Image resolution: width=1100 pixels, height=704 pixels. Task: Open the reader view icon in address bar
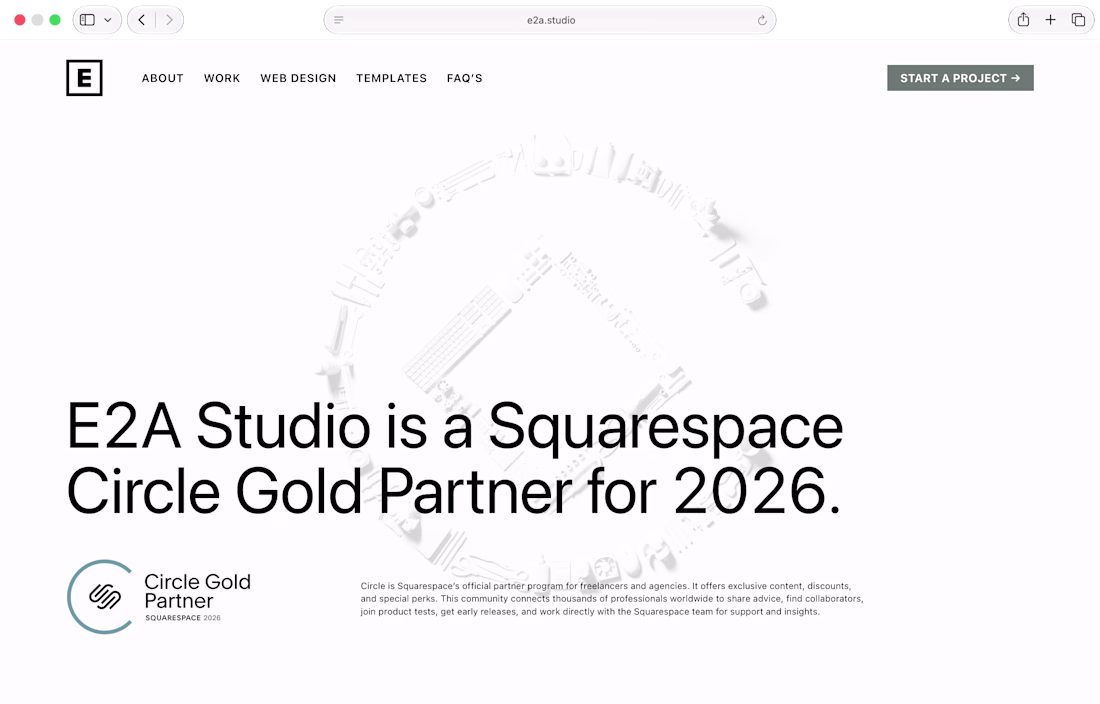point(339,20)
